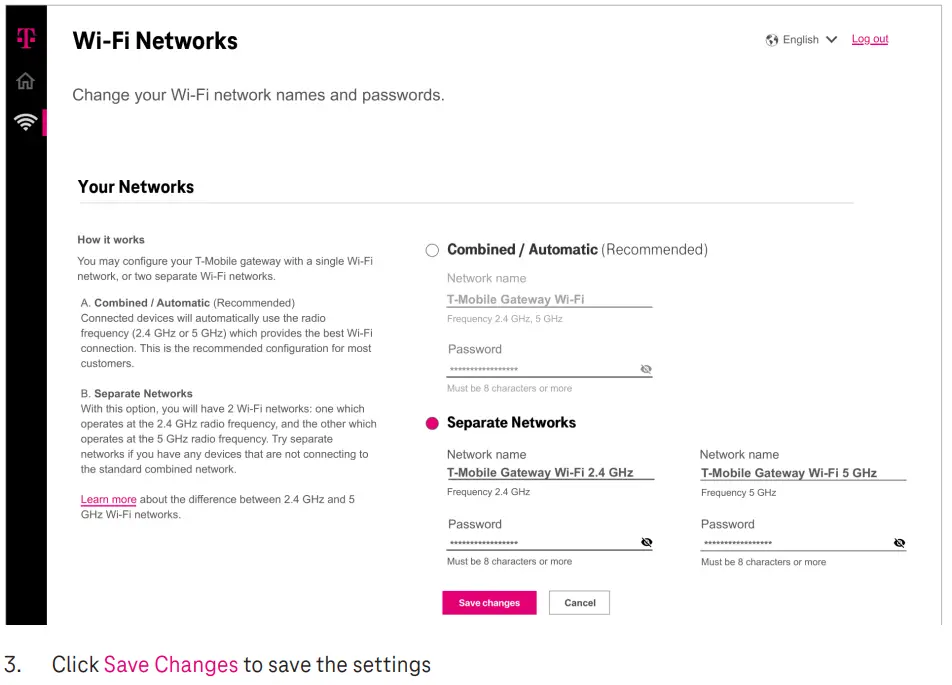Select the Separate Networks radio button

(x=431, y=423)
